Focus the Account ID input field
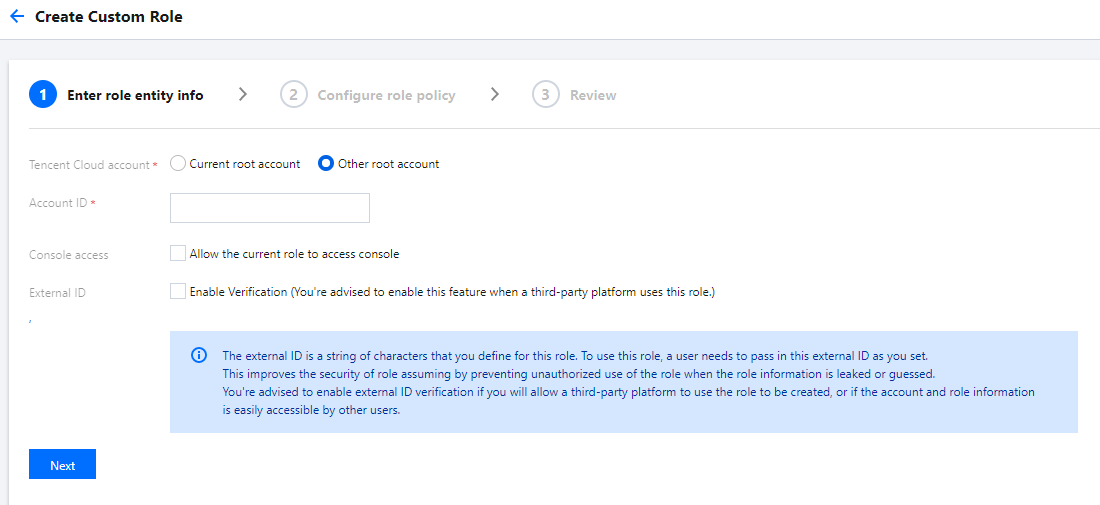Screen dimensions: 1100x505 270,208
